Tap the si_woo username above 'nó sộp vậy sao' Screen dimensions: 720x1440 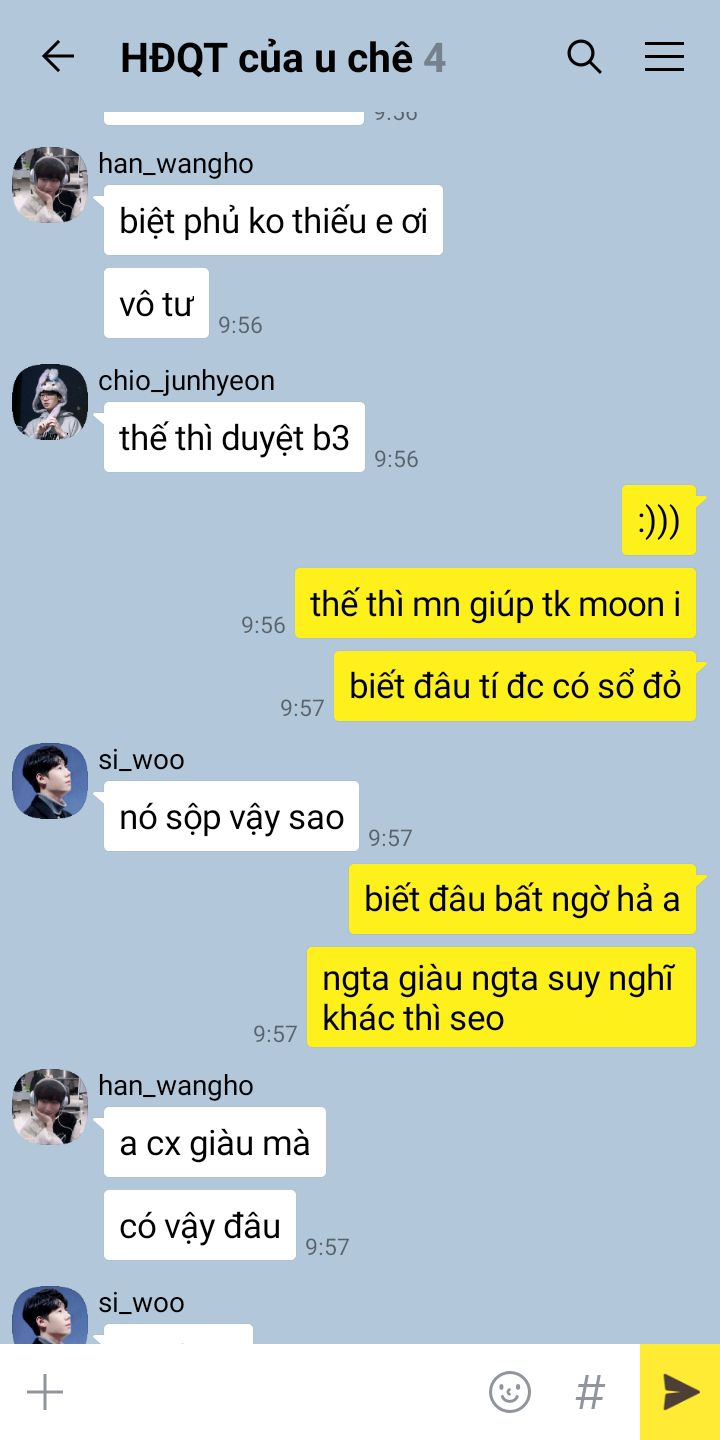click(x=141, y=760)
